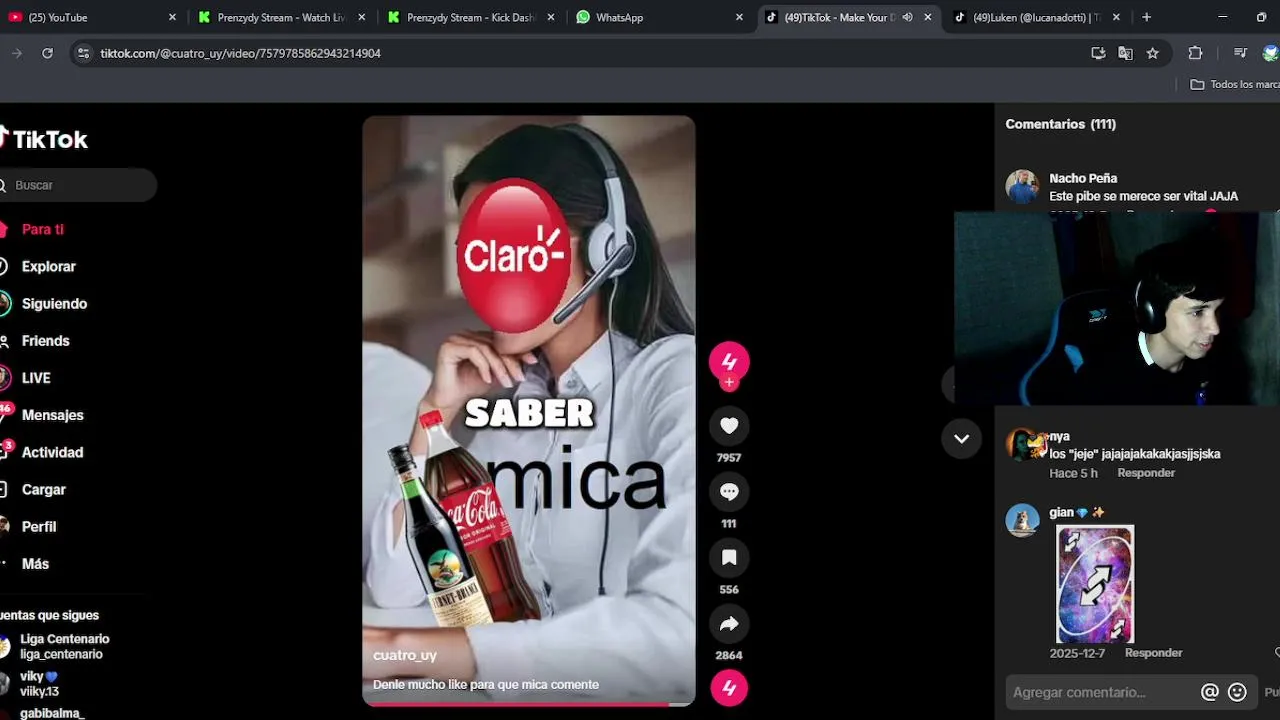
Task: Open the cuatro_uy profile avatar beside video
Action: pyautogui.click(x=729, y=361)
